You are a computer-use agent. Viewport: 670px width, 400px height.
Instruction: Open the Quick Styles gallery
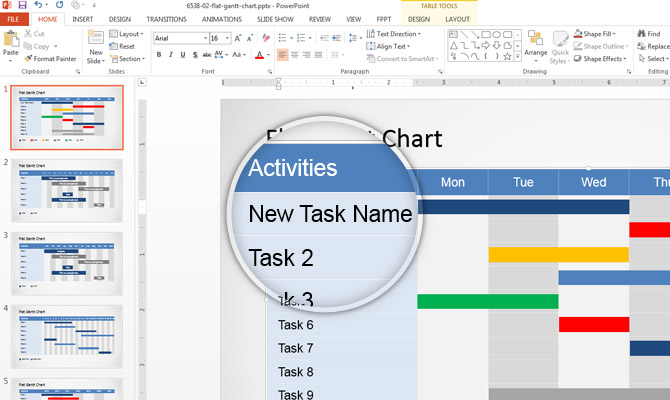coord(560,47)
